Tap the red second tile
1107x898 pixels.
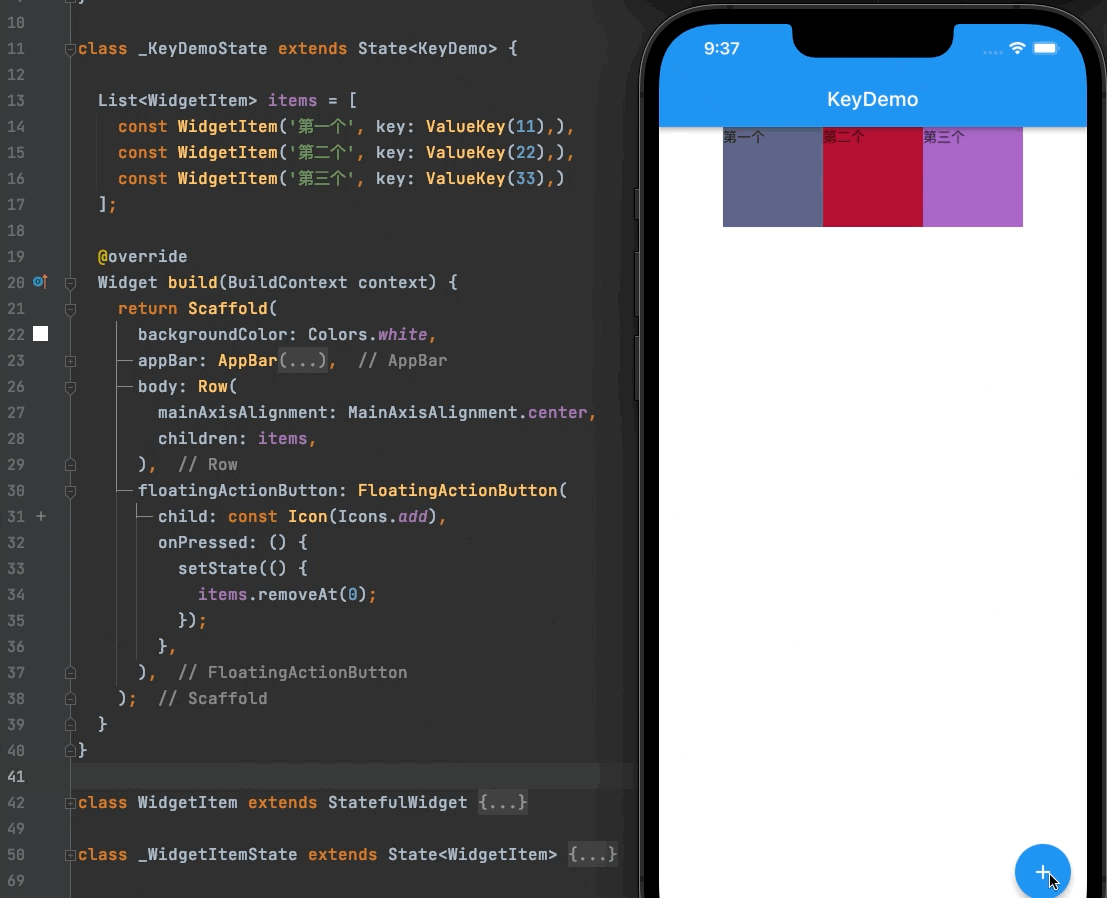point(873,177)
